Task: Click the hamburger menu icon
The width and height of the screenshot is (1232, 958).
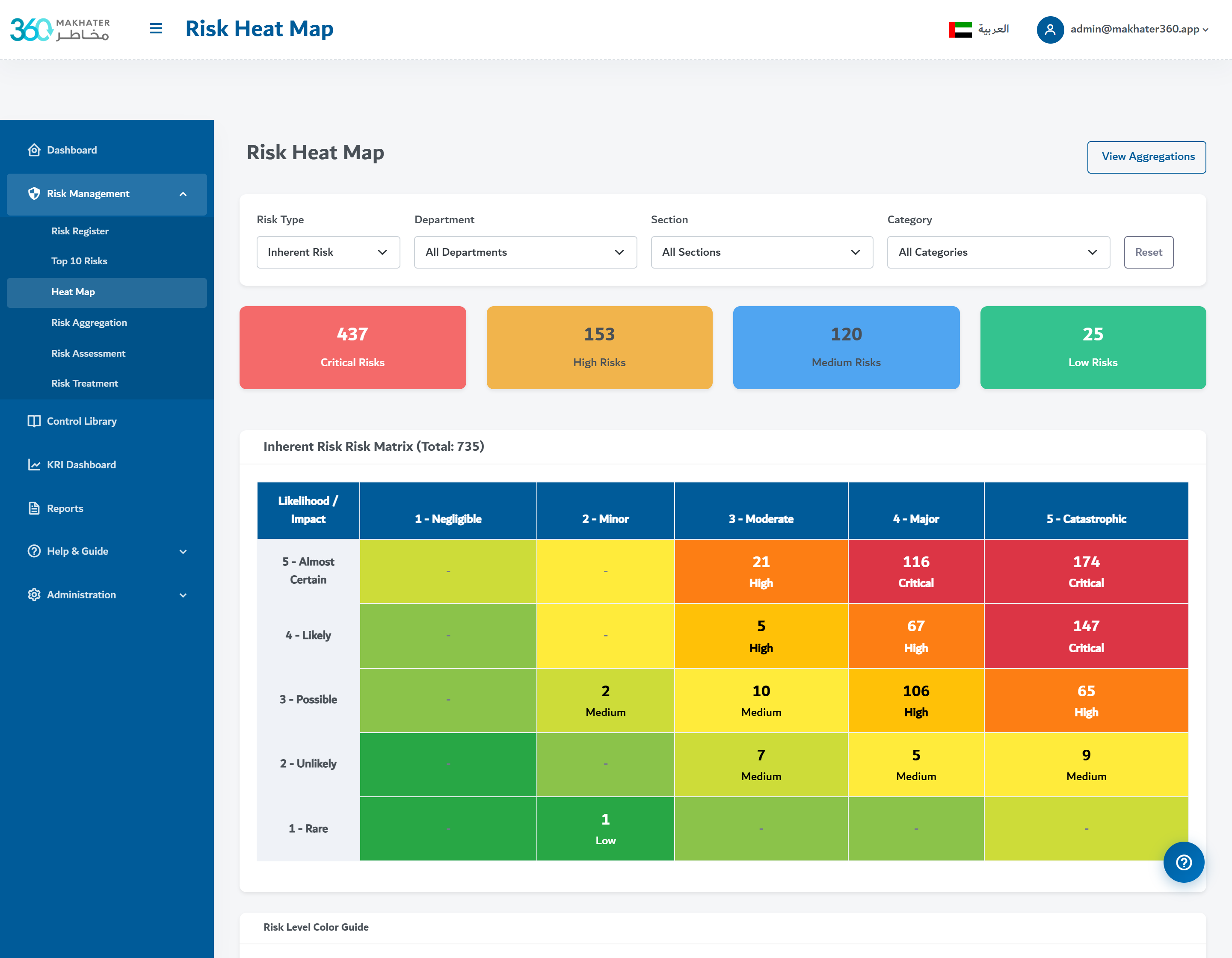Action: pos(156,28)
